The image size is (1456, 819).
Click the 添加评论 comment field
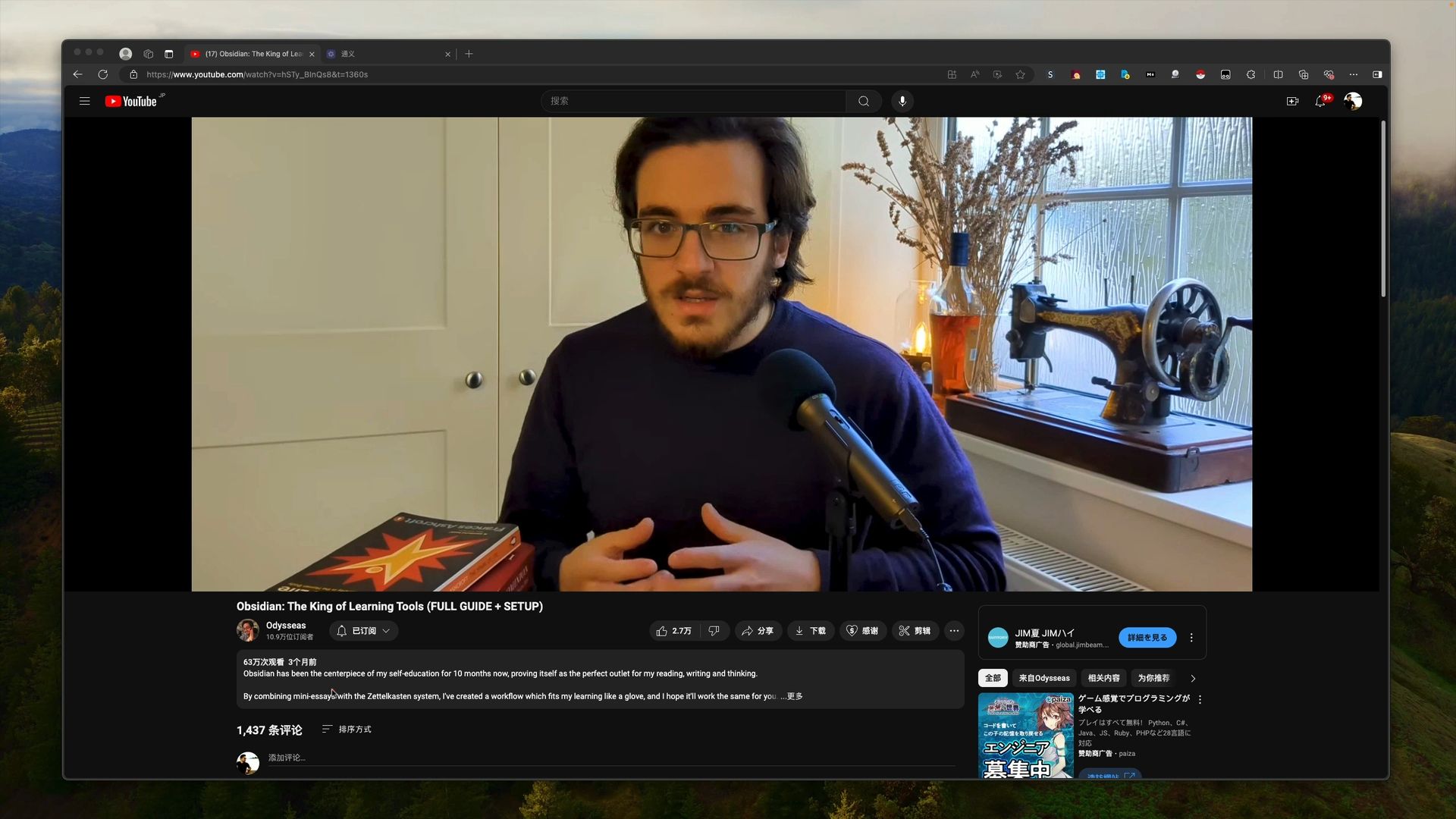pos(611,758)
